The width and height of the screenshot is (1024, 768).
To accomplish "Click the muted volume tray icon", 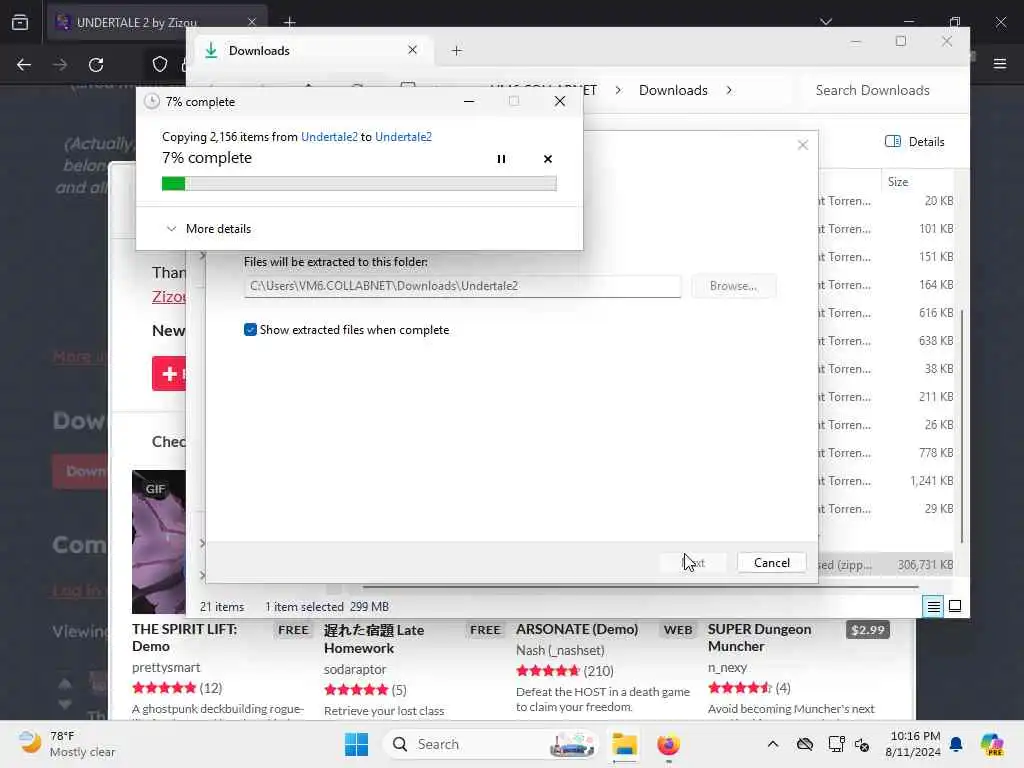I will click(x=862, y=744).
